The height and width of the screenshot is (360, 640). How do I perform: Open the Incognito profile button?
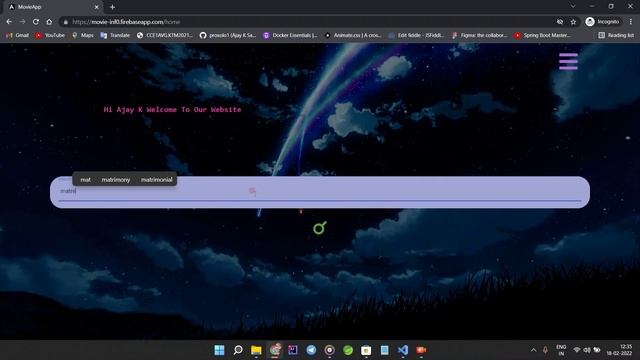[x=602, y=22]
